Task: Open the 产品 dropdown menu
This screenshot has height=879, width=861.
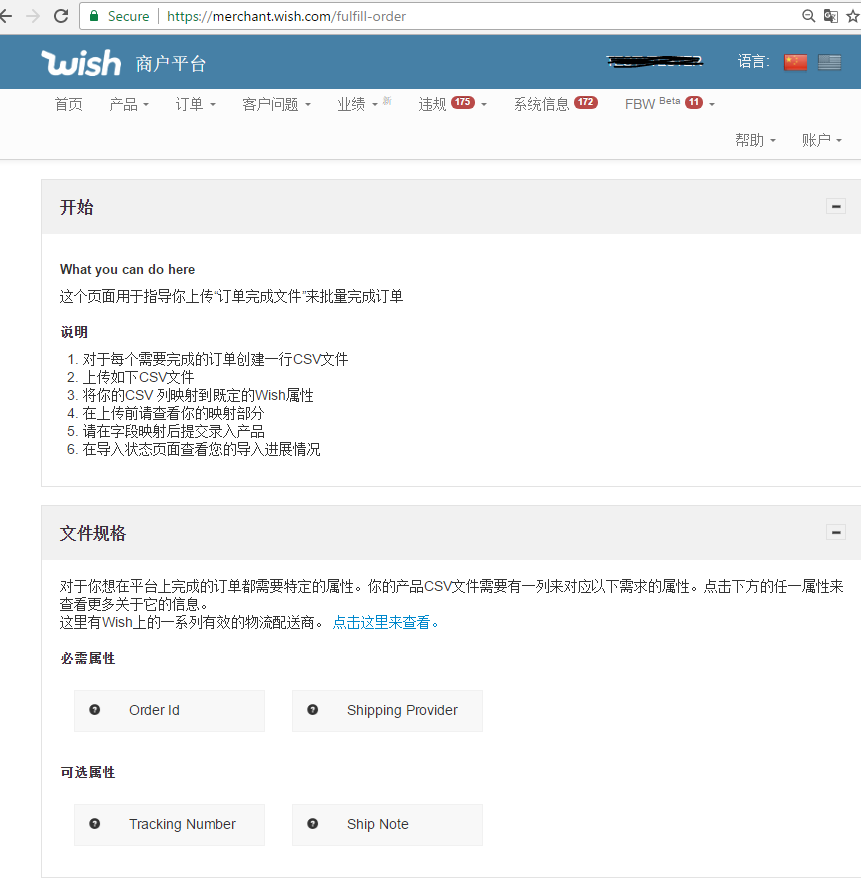Action: [129, 103]
